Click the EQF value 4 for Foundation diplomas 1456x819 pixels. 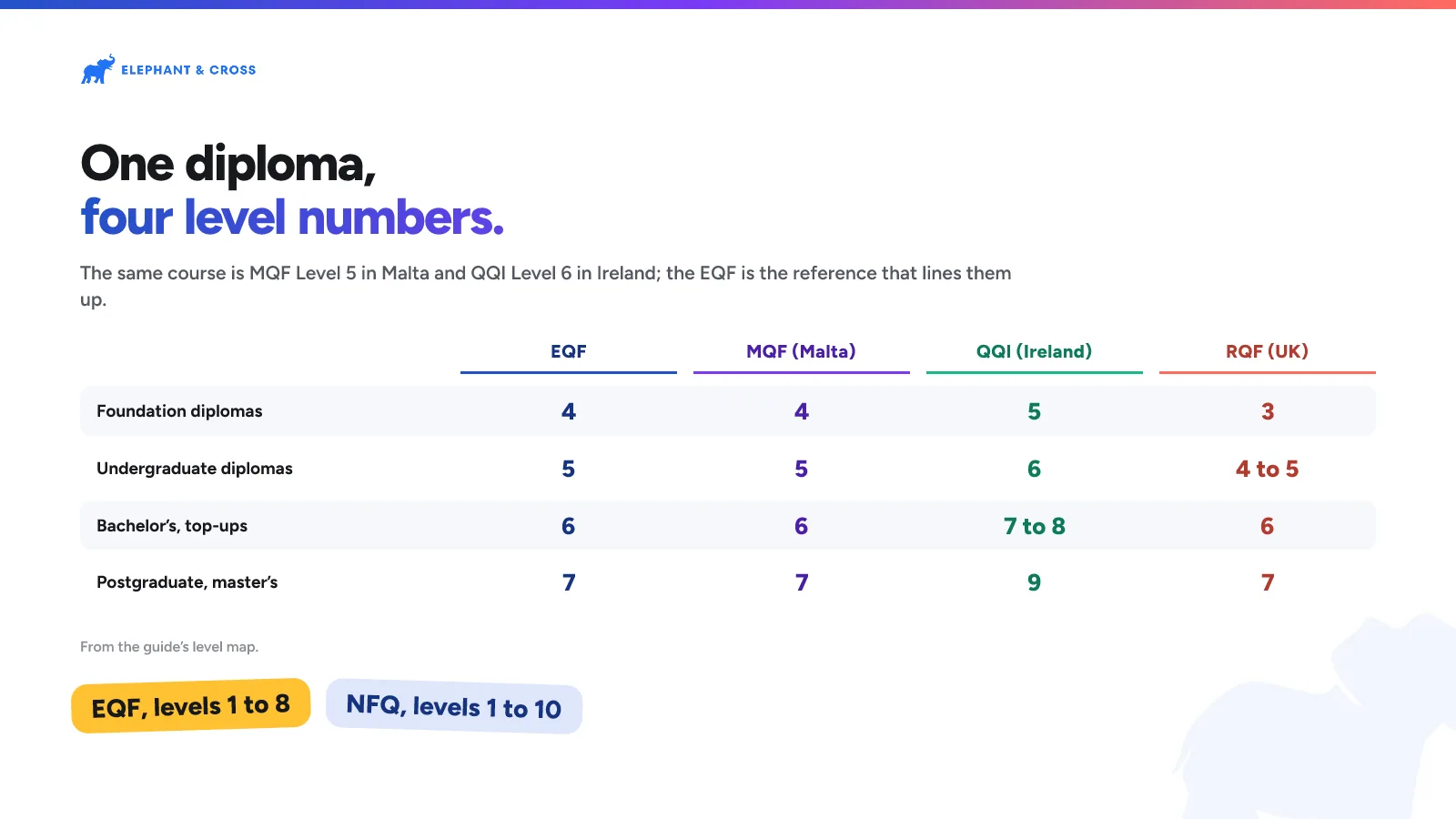point(569,411)
